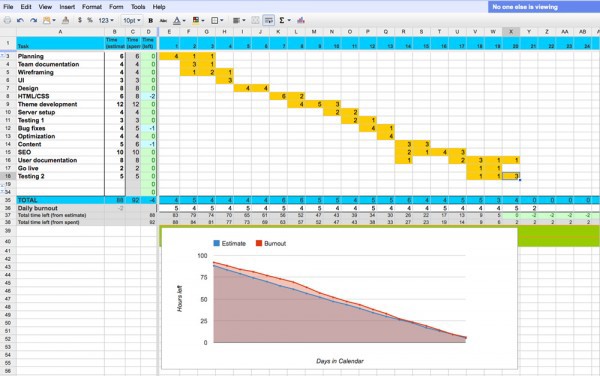
Task: Open the 10pt font size dropdown
Action: point(131,20)
